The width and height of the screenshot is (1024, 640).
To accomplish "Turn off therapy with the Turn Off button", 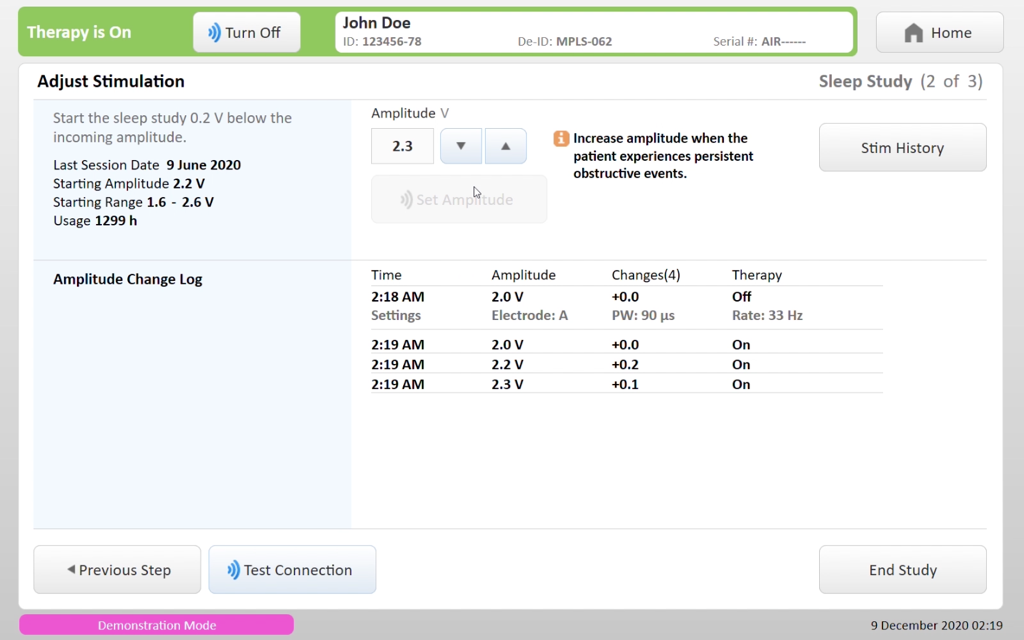I will 247,33.
